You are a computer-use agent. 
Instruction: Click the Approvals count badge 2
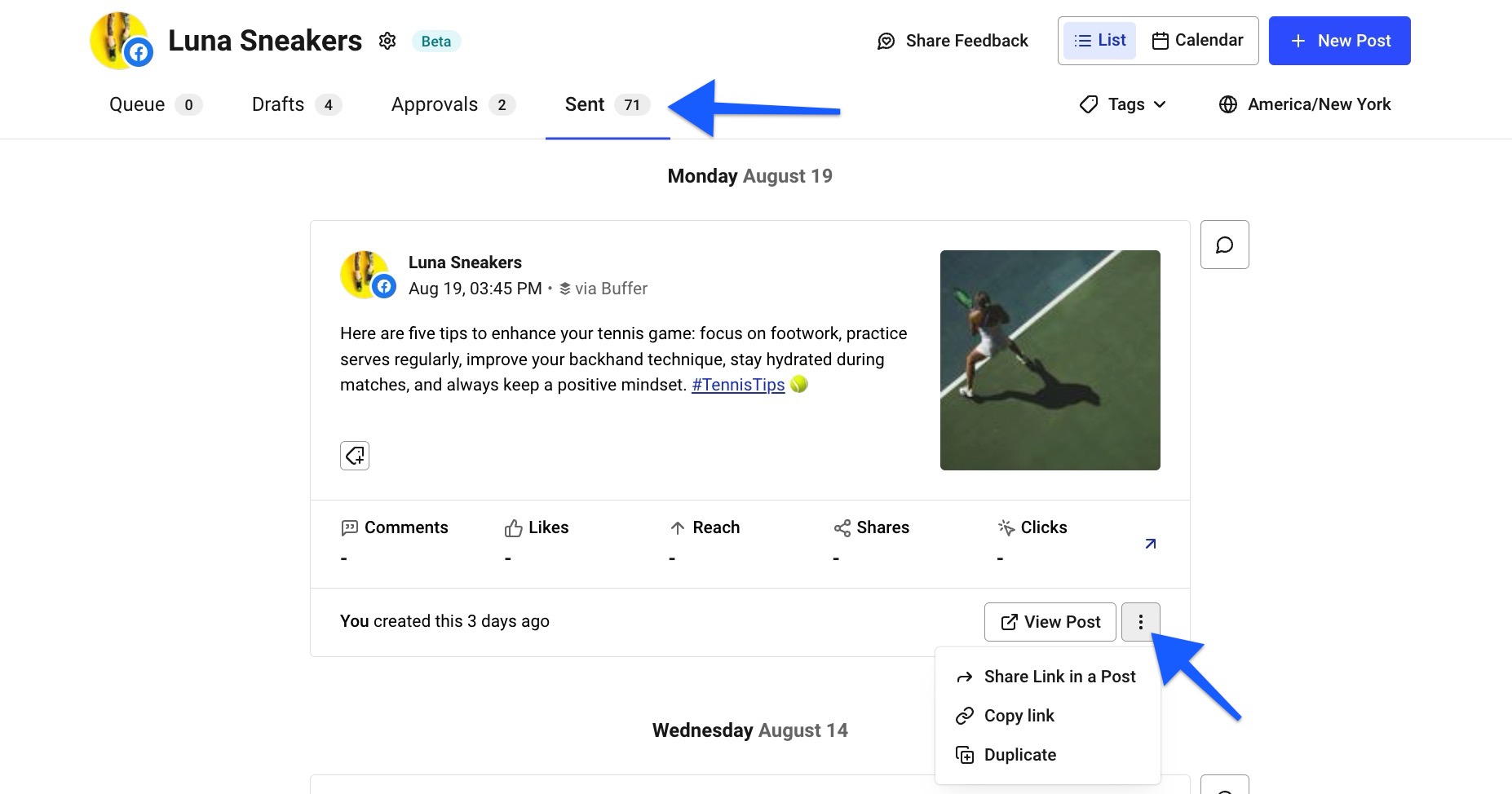point(502,104)
